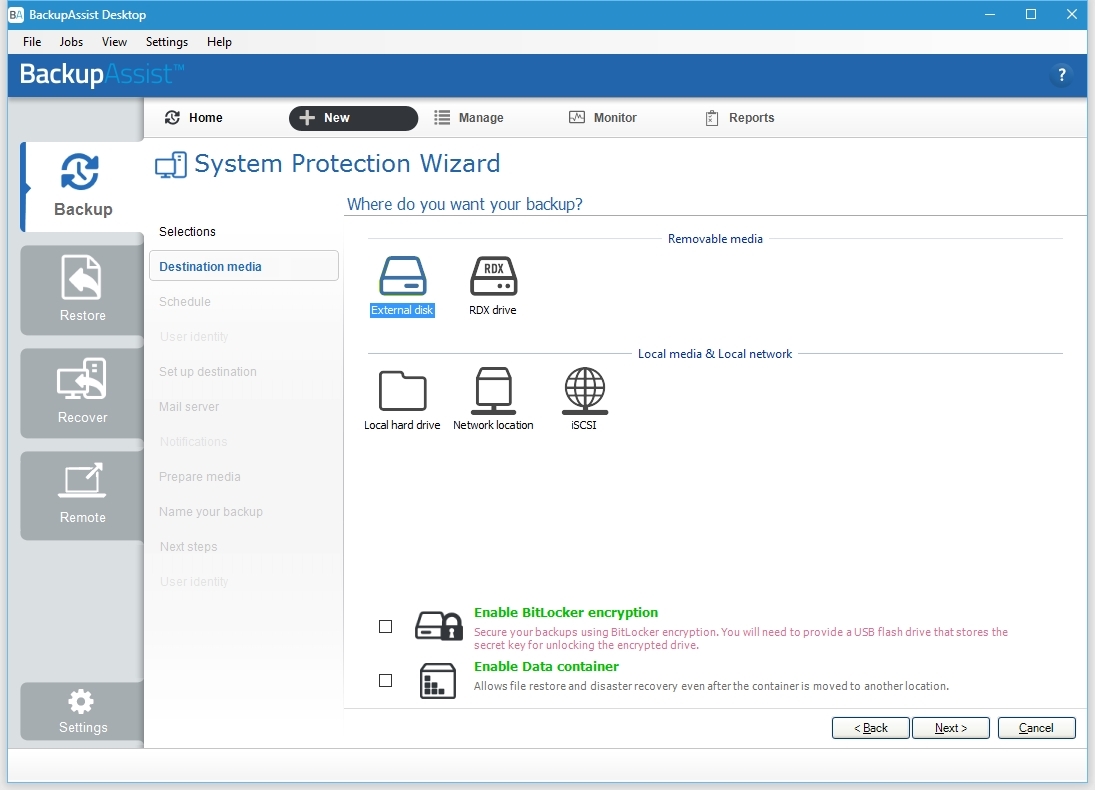
Task: Open the Remote section in sidebar
Action: click(x=82, y=494)
